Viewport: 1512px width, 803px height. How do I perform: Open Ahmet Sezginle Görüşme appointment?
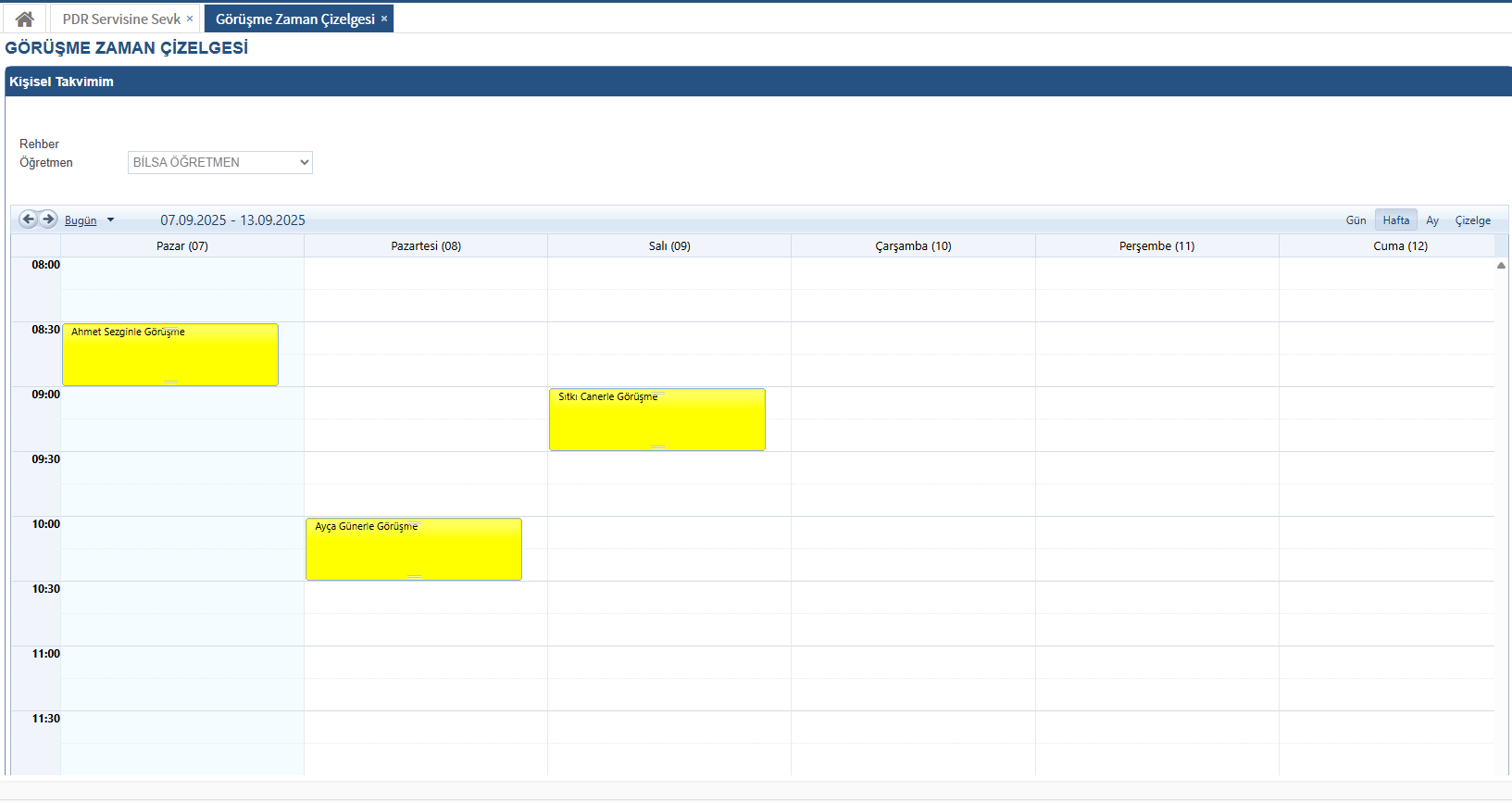[x=169, y=355]
